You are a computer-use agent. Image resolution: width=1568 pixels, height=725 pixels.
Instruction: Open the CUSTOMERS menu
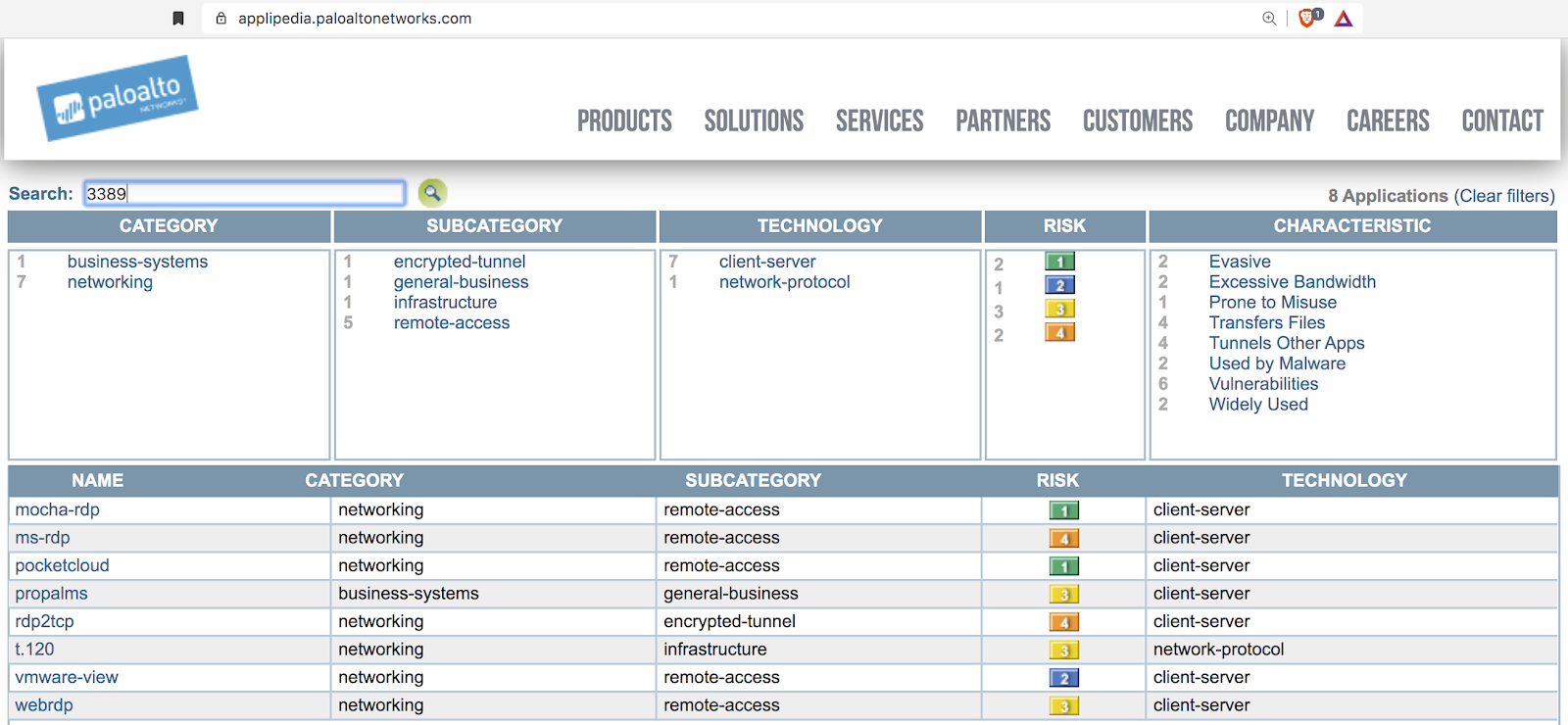click(x=1138, y=121)
